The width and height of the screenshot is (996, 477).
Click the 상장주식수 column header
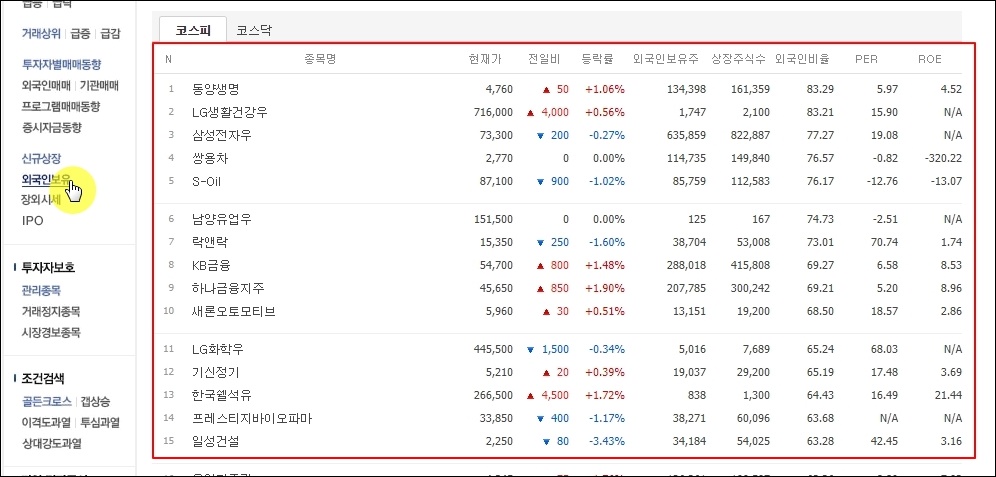coord(740,60)
